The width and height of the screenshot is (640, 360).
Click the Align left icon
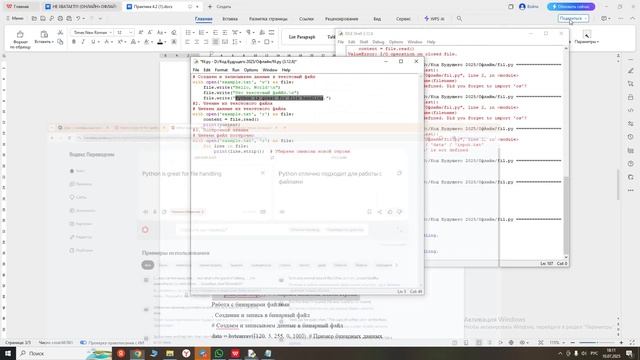(187, 42)
